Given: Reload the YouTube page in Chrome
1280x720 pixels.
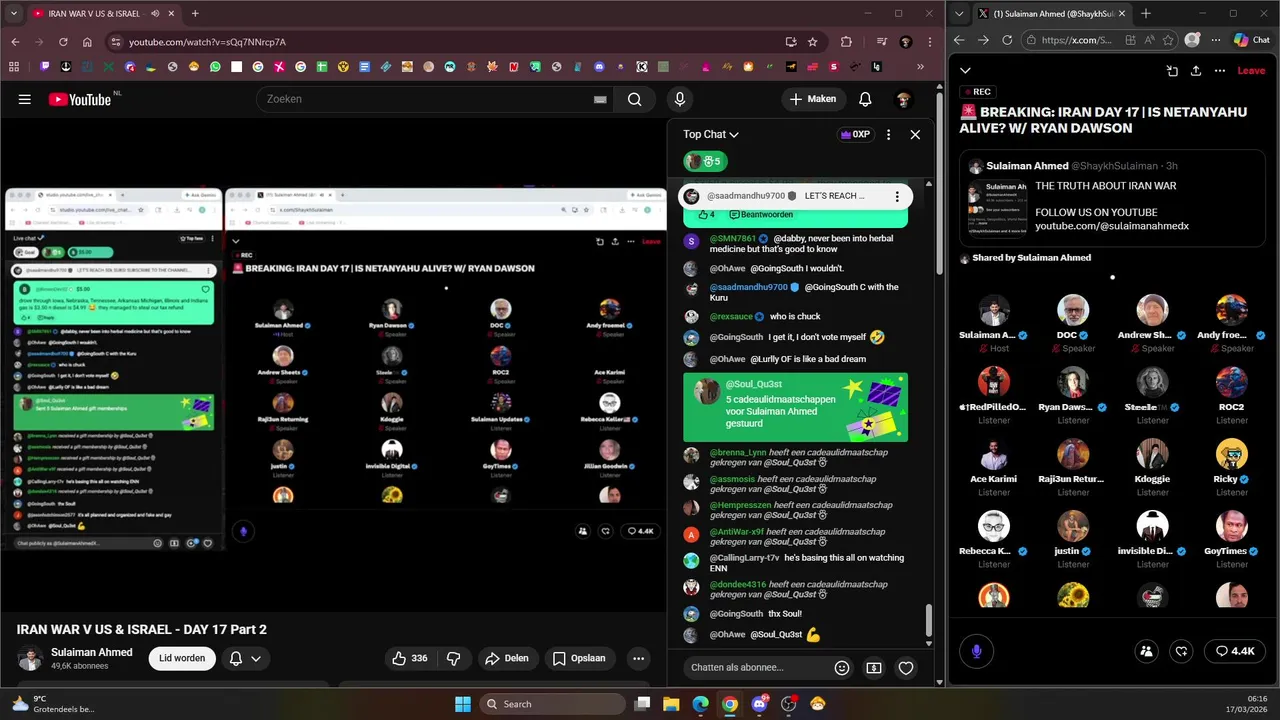Looking at the screenshot, I should [x=63, y=42].
